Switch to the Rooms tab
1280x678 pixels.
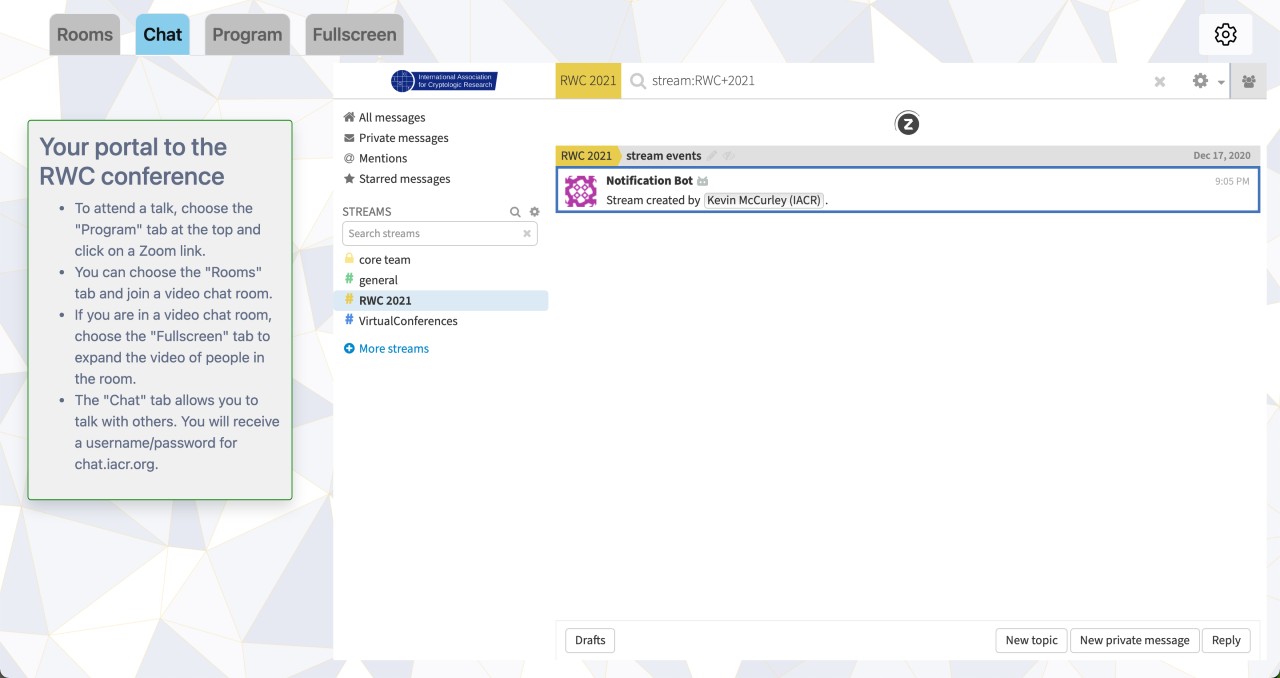tap(85, 34)
